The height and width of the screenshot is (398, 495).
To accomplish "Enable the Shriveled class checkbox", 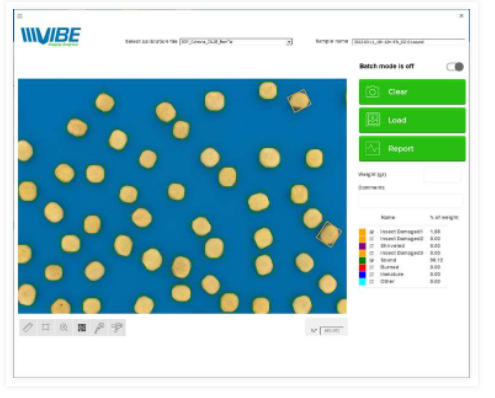I will pyautogui.click(x=372, y=246).
